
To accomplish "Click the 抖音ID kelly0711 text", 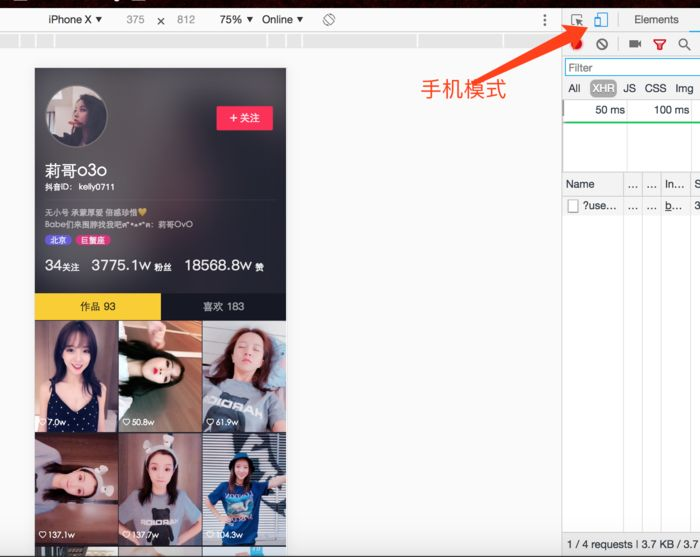I will pyautogui.click(x=79, y=187).
